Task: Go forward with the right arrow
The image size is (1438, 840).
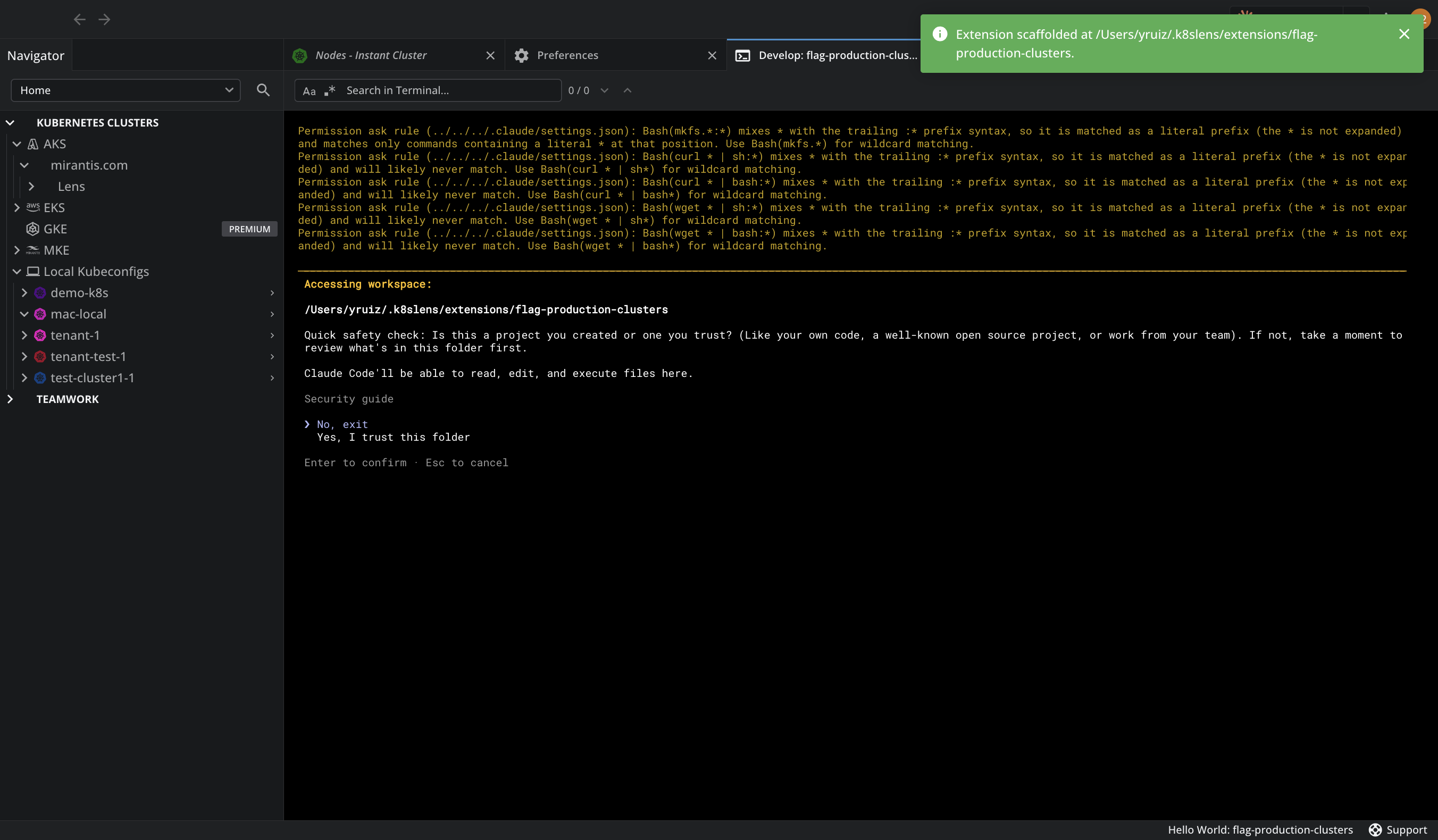Action: pos(104,19)
